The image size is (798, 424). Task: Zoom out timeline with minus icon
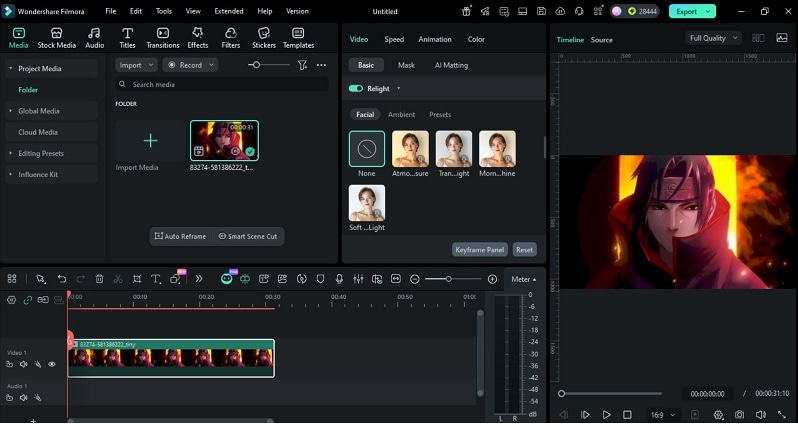coord(415,279)
